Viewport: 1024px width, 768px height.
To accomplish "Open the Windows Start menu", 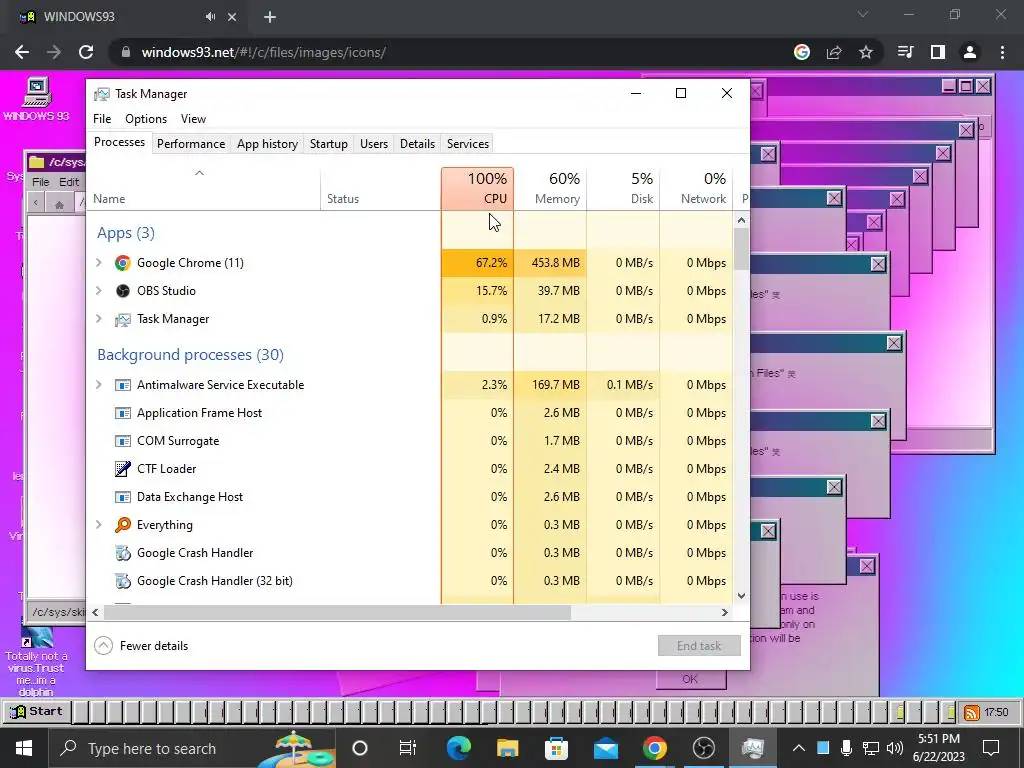I will 24,748.
